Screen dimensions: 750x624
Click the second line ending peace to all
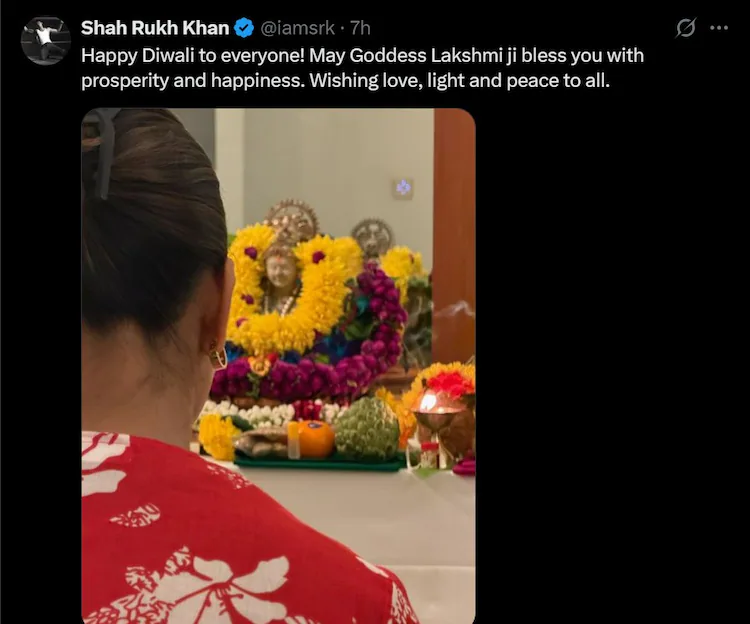345,80
